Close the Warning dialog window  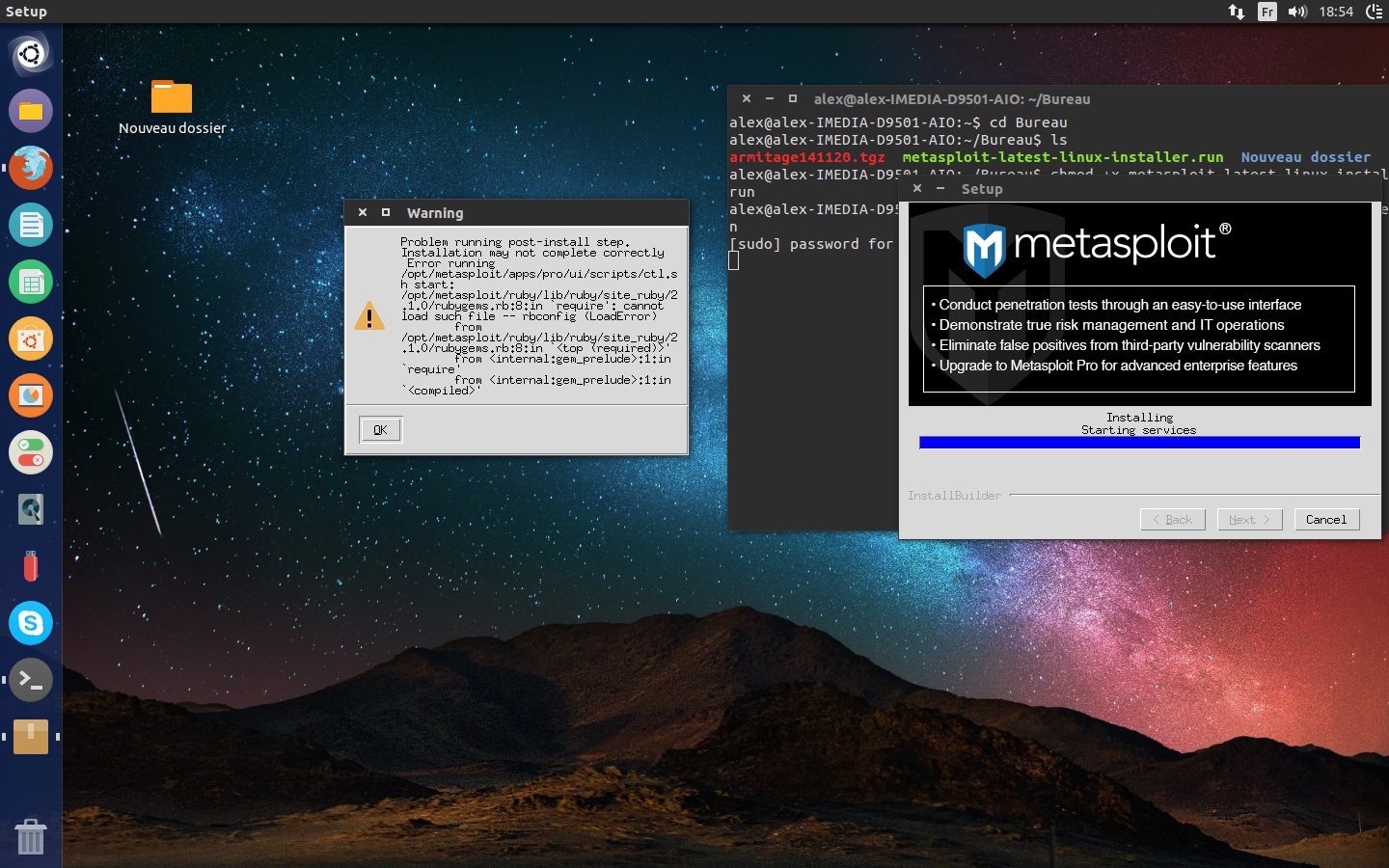(x=363, y=212)
